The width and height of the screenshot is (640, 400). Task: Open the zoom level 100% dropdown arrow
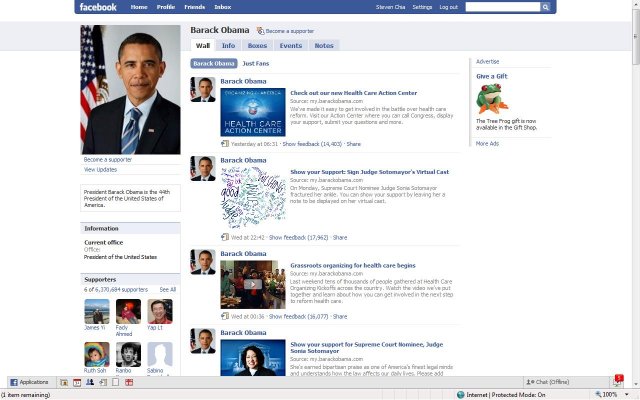coord(627,395)
